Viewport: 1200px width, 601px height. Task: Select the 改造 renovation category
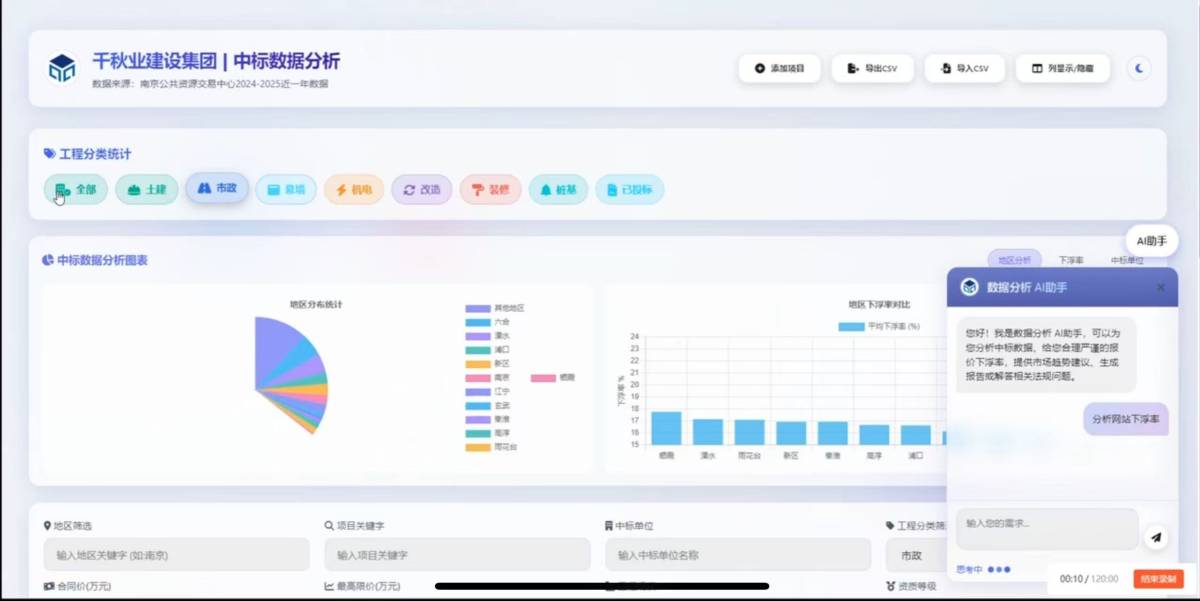pyautogui.click(x=421, y=189)
